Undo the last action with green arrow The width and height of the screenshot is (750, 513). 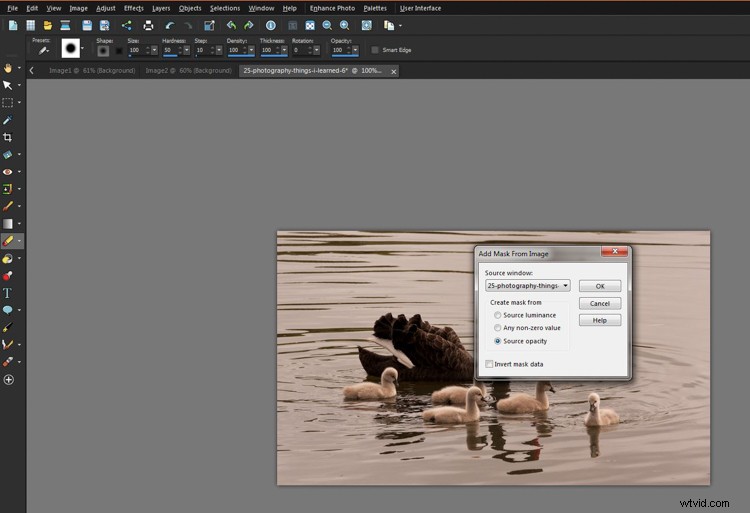(x=232, y=25)
